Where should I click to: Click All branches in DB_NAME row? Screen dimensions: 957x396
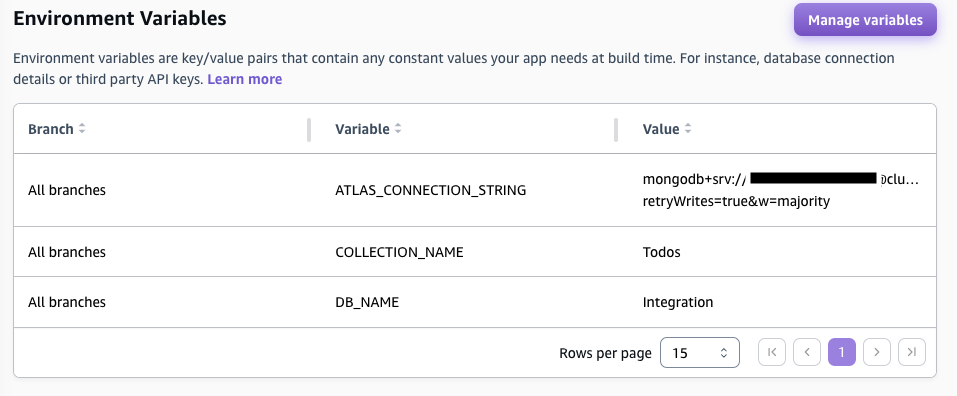coord(67,302)
